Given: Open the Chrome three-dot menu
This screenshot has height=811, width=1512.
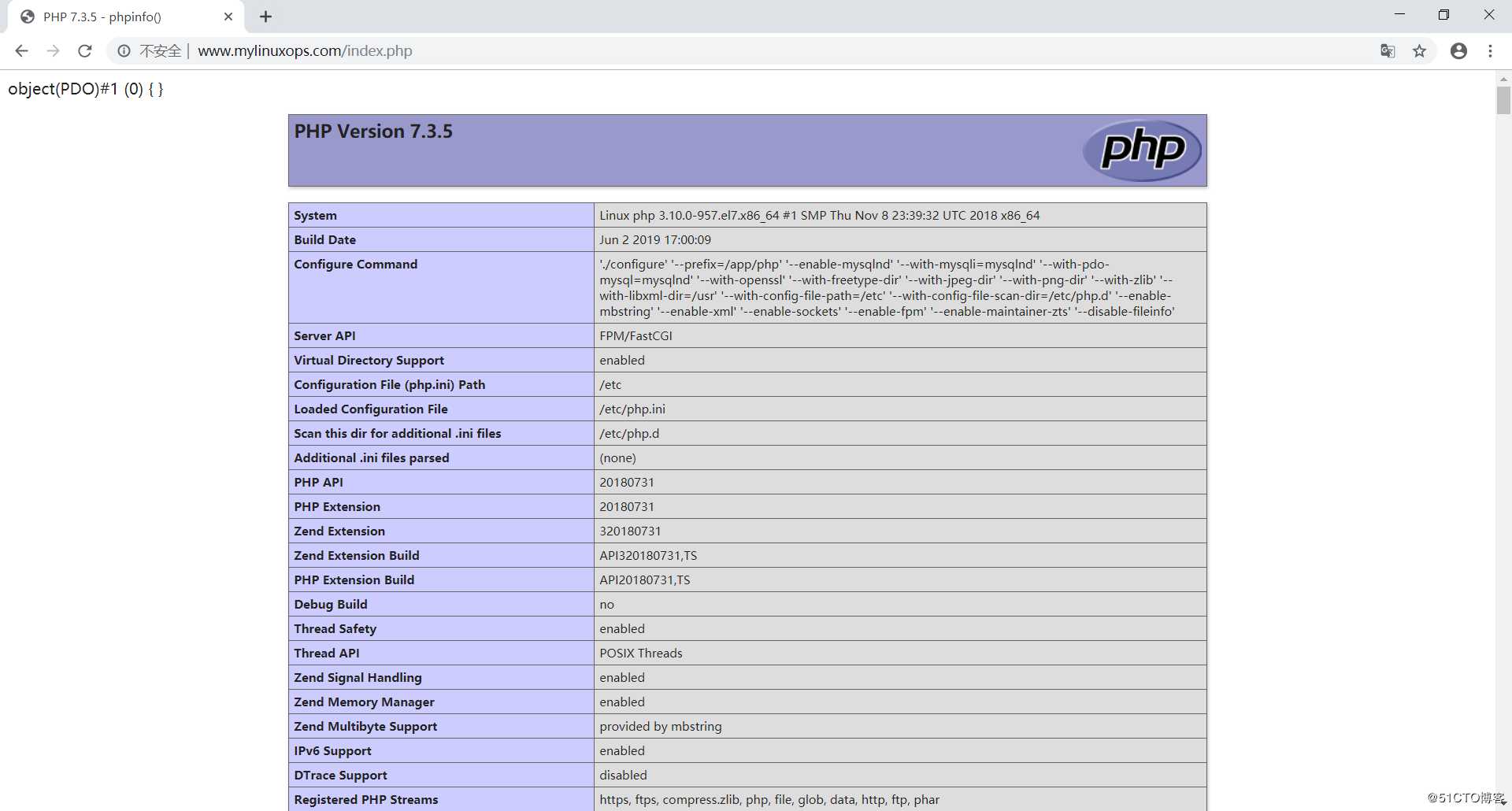Looking at the screenshot, I should tap(1490, 51).
